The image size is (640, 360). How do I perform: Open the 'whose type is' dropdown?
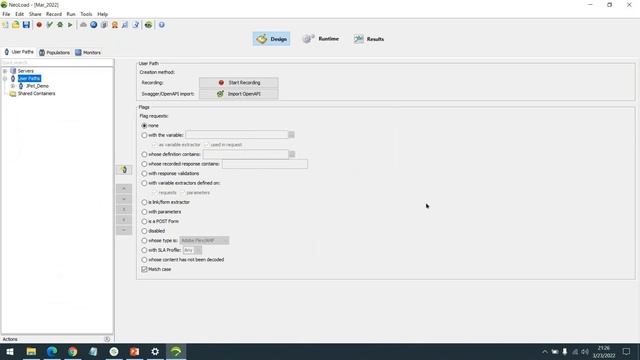204,240
